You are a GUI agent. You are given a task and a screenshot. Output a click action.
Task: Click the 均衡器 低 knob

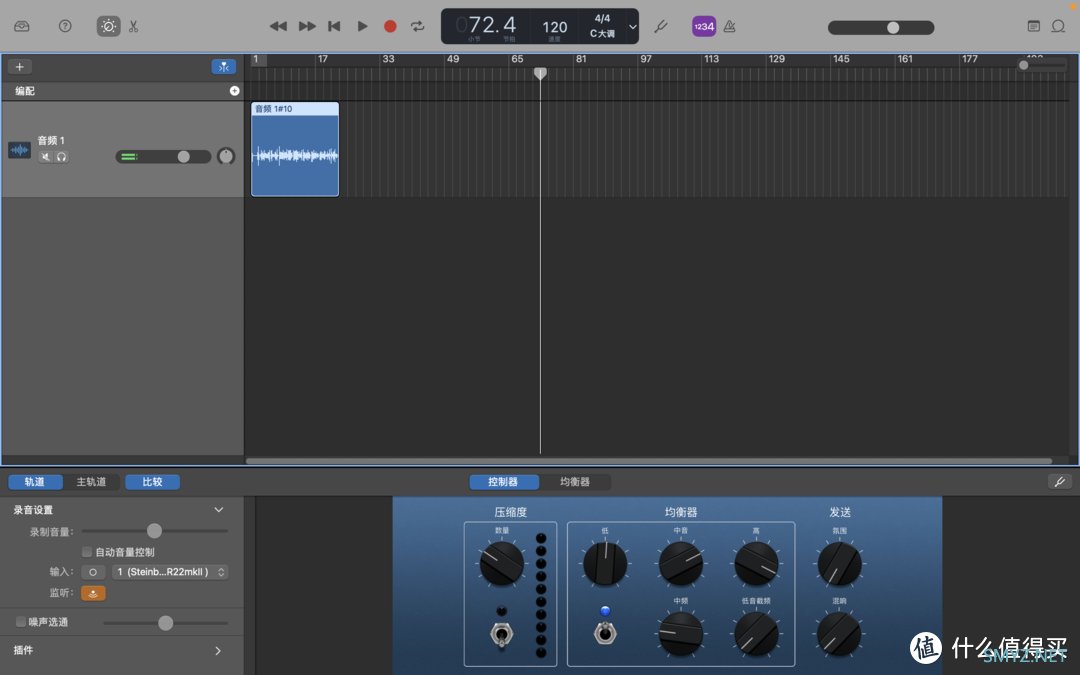tap(605, 563)
